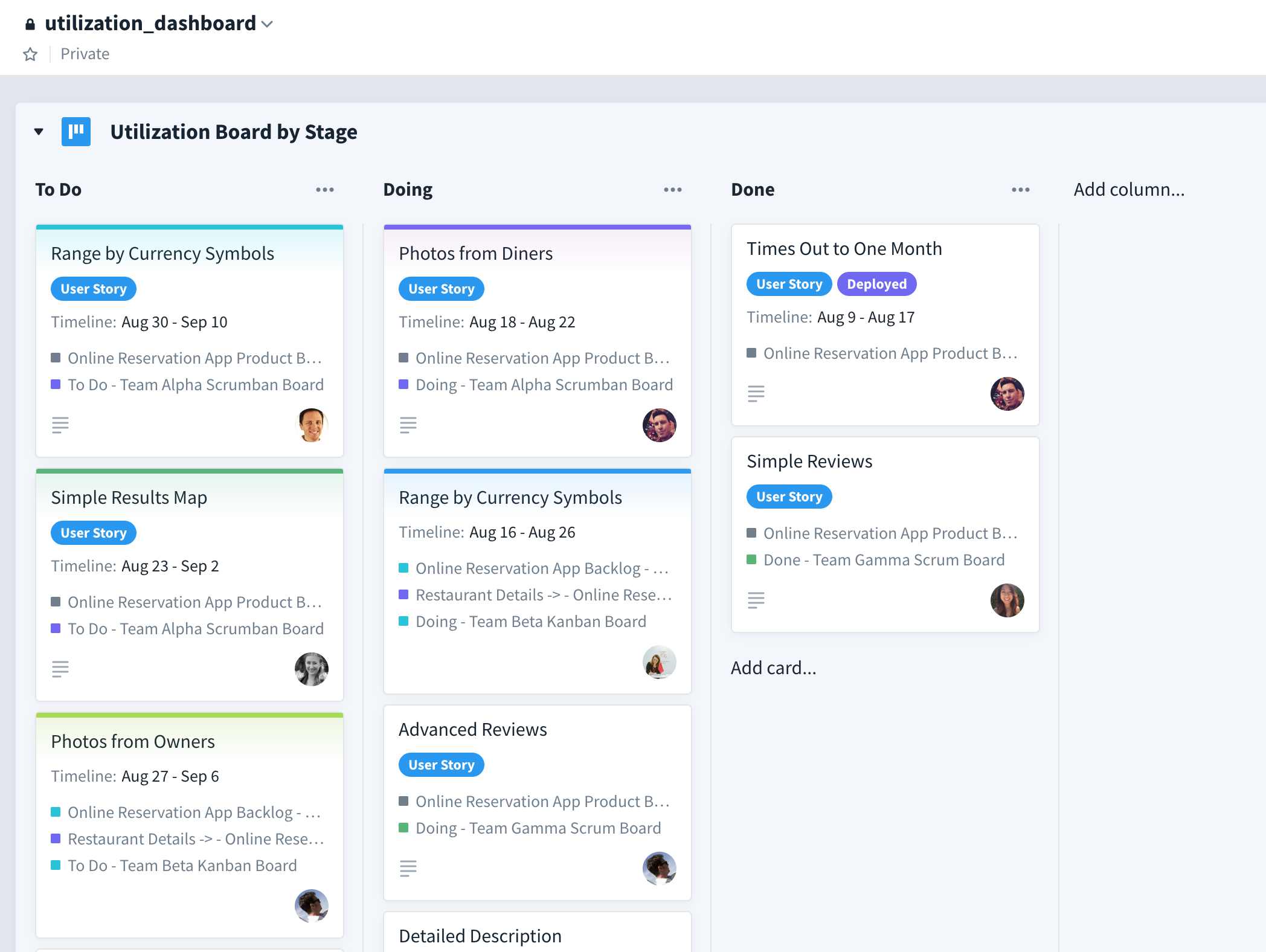The width and height of the screenshot is (1266, 952).
Task: Collapse the Utilization Board by Stage section
Action: click(37, 131)
